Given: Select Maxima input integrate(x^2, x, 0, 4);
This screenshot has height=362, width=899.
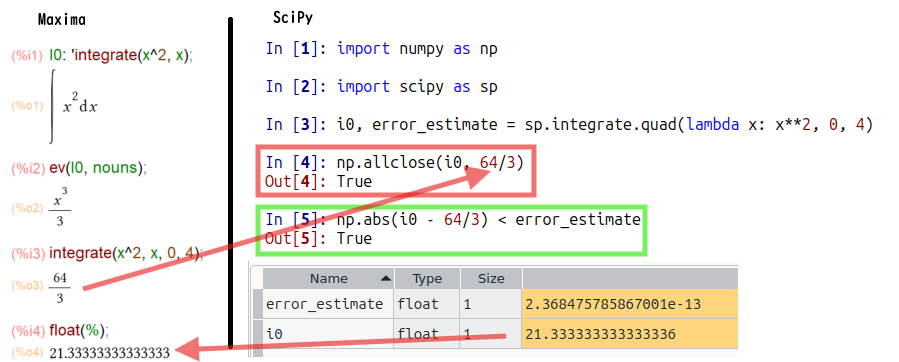Looking at the screenshot, I should tap(126, 253).
